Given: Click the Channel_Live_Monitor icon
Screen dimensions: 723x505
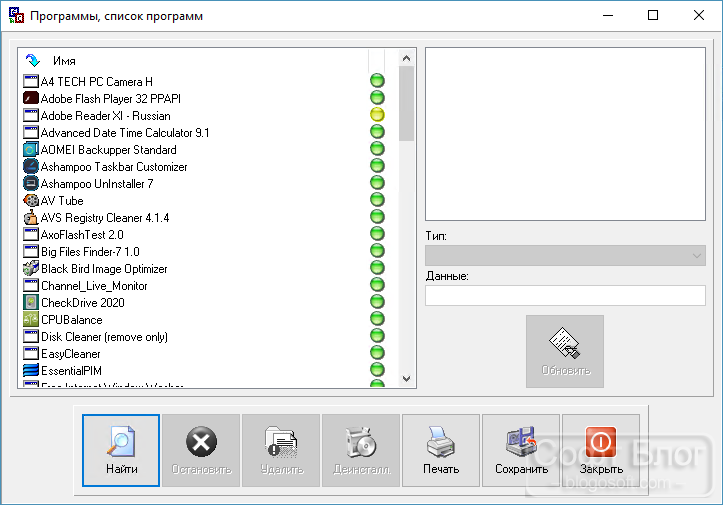Looking at the screenshot, I should (x=30, y=285).
